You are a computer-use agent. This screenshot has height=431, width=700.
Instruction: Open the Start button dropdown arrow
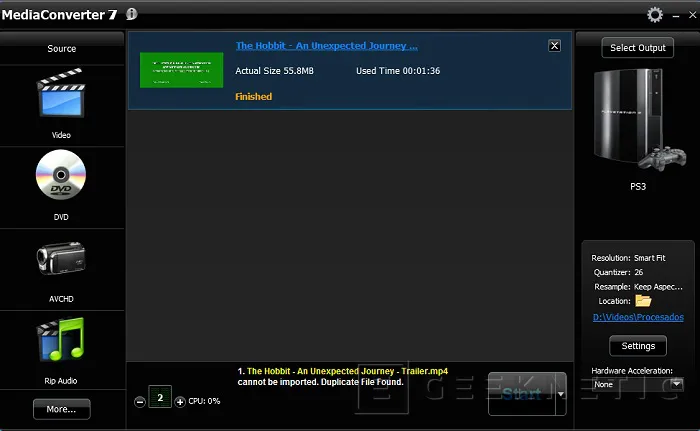[x=561, y=394]
